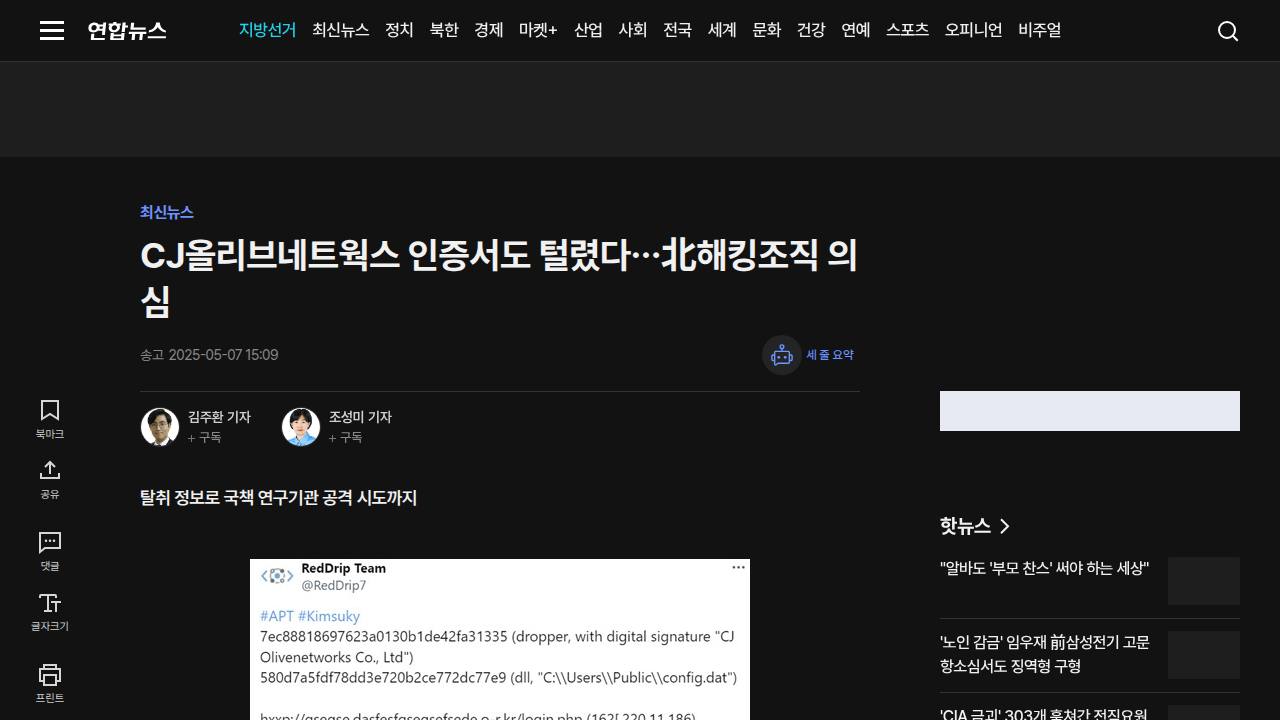This screenshot has height=720, width=1280.
Task: Click thumbnail beside '노인 감금' story
Action: coord(1204,655)
